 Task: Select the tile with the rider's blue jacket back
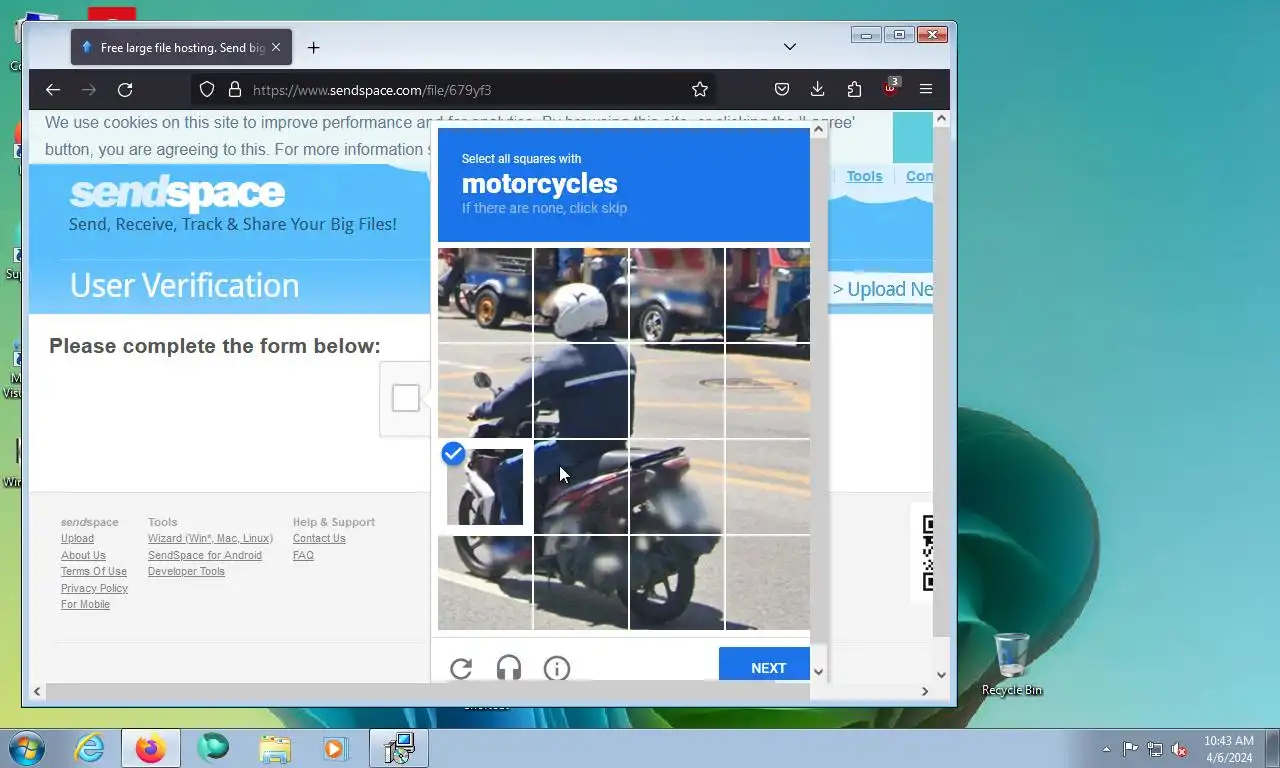581,391
